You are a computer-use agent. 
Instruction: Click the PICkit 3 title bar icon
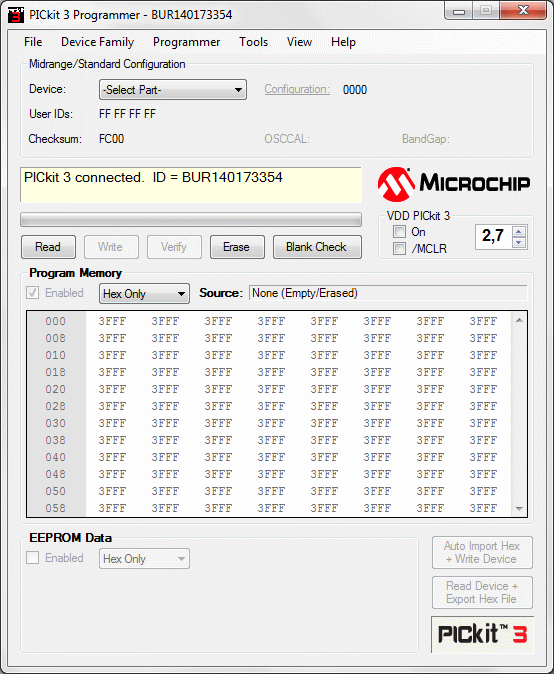tap(15, 15)
